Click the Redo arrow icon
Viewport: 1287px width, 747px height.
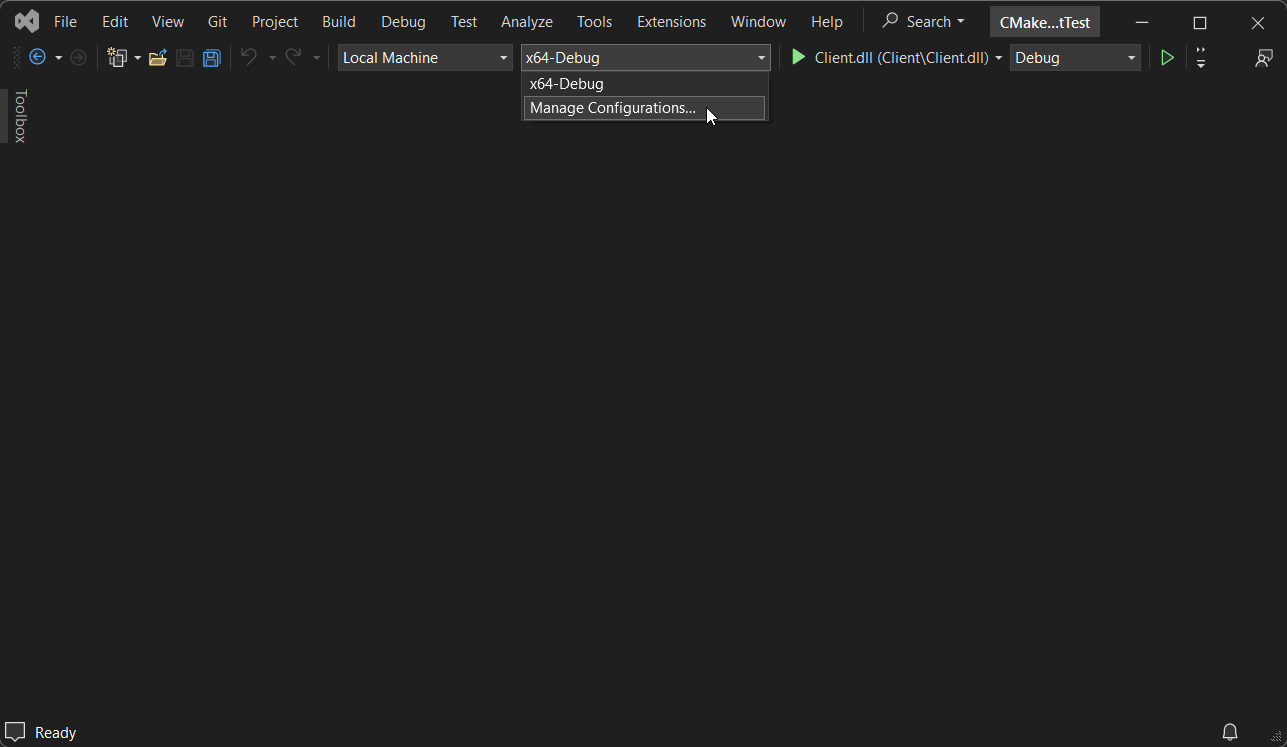[x=293, y=58]
